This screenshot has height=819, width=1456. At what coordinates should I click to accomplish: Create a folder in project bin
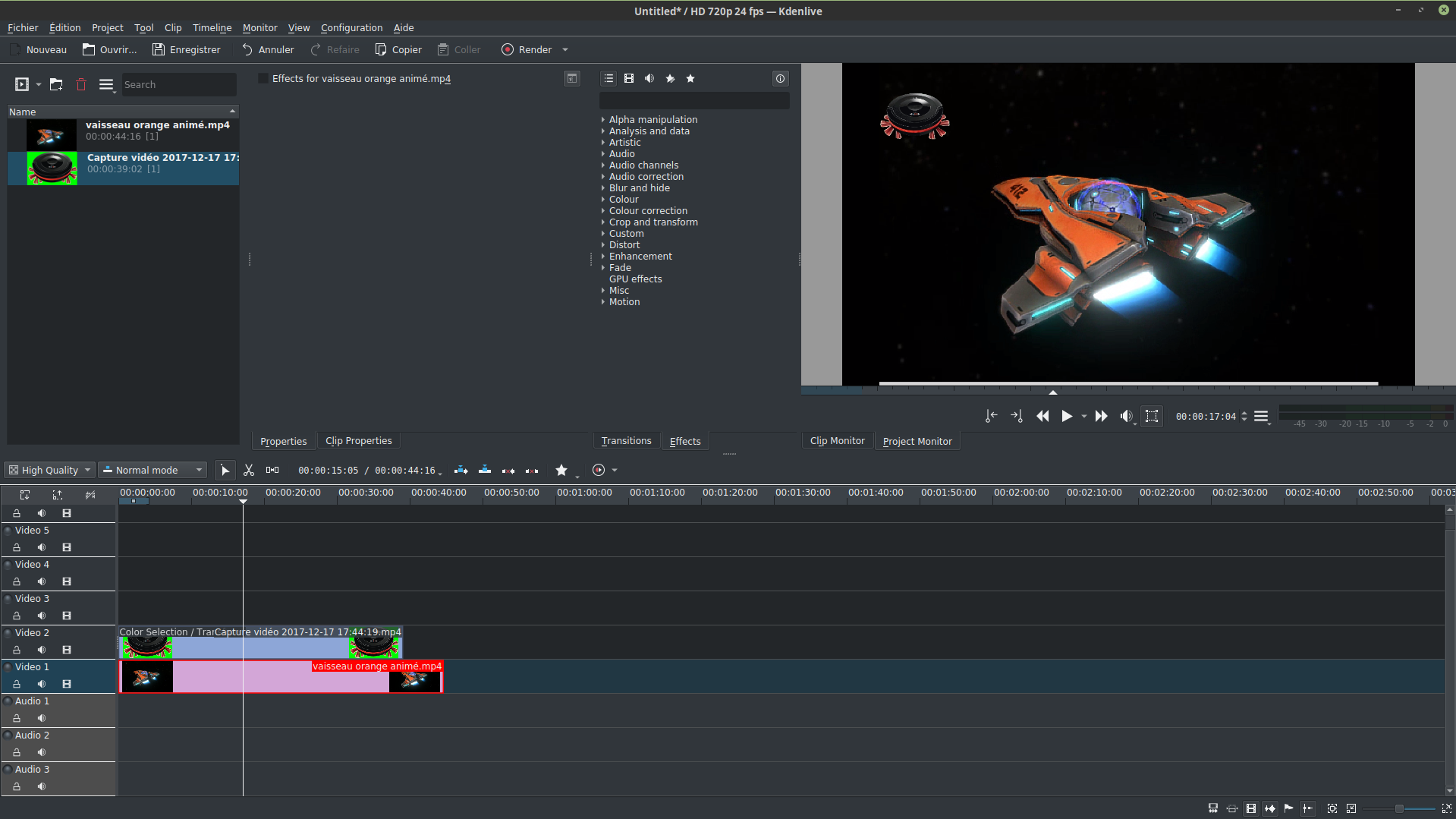coord(56,85)
